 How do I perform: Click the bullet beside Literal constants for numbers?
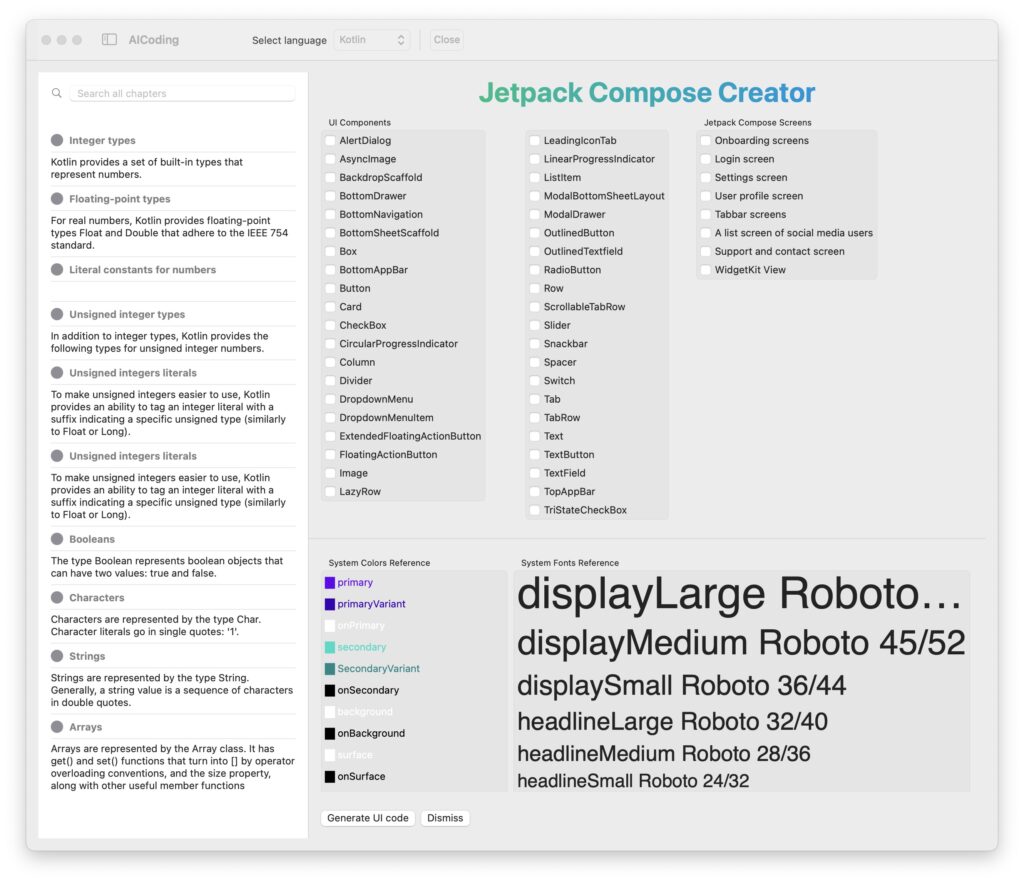click(57, 269)
